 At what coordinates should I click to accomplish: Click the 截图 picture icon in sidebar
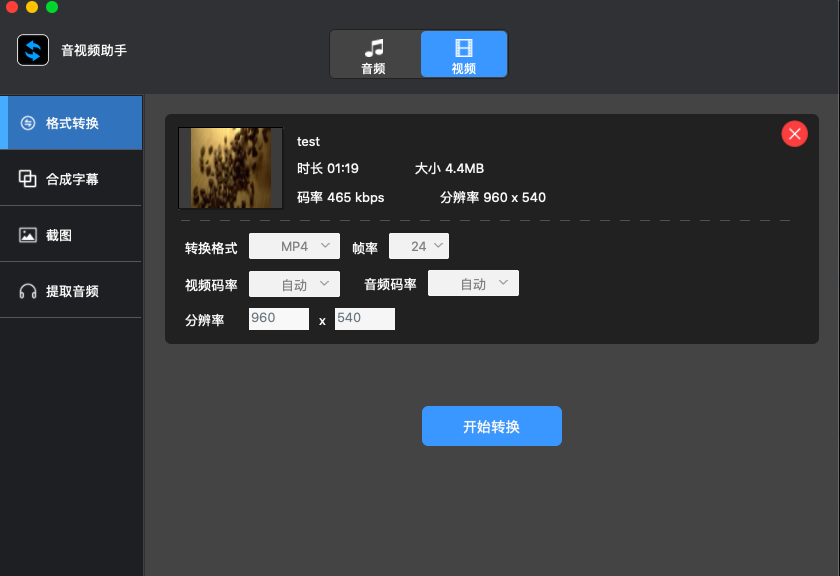(28, 235)
